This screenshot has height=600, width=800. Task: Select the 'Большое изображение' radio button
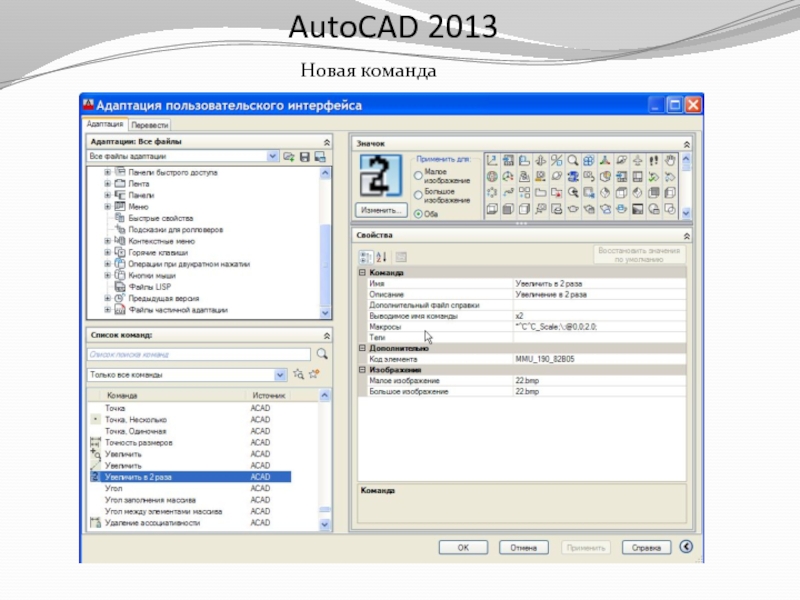[x=418, y=193]
